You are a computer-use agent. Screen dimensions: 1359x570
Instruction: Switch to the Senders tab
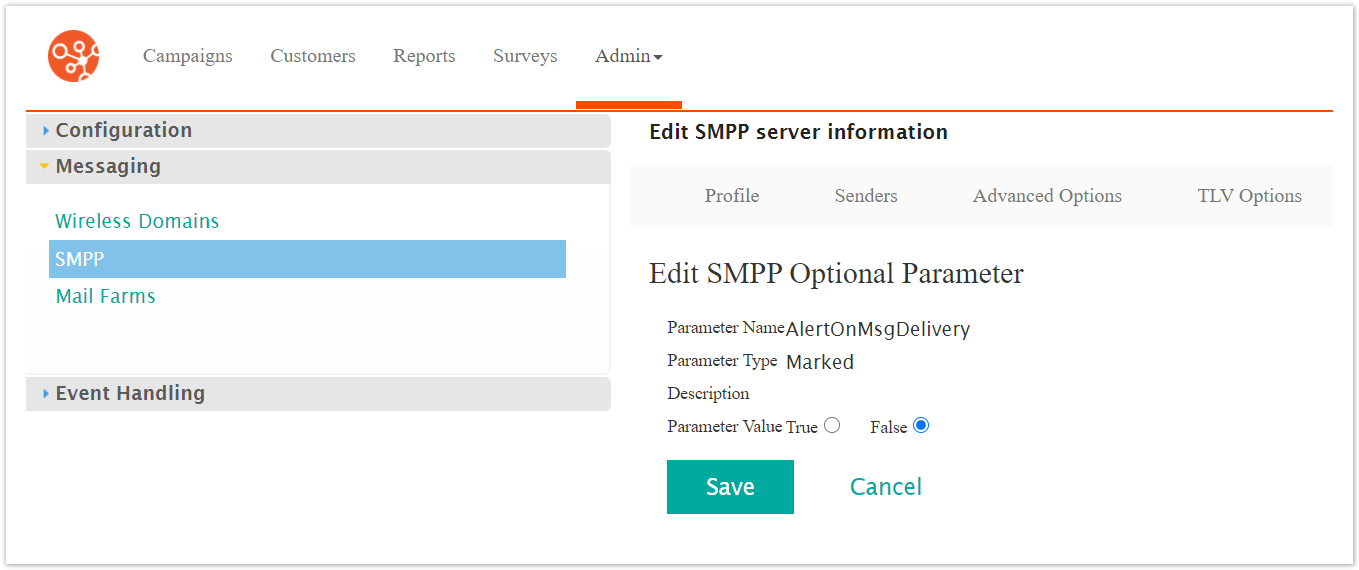click(x=865, y=196)
